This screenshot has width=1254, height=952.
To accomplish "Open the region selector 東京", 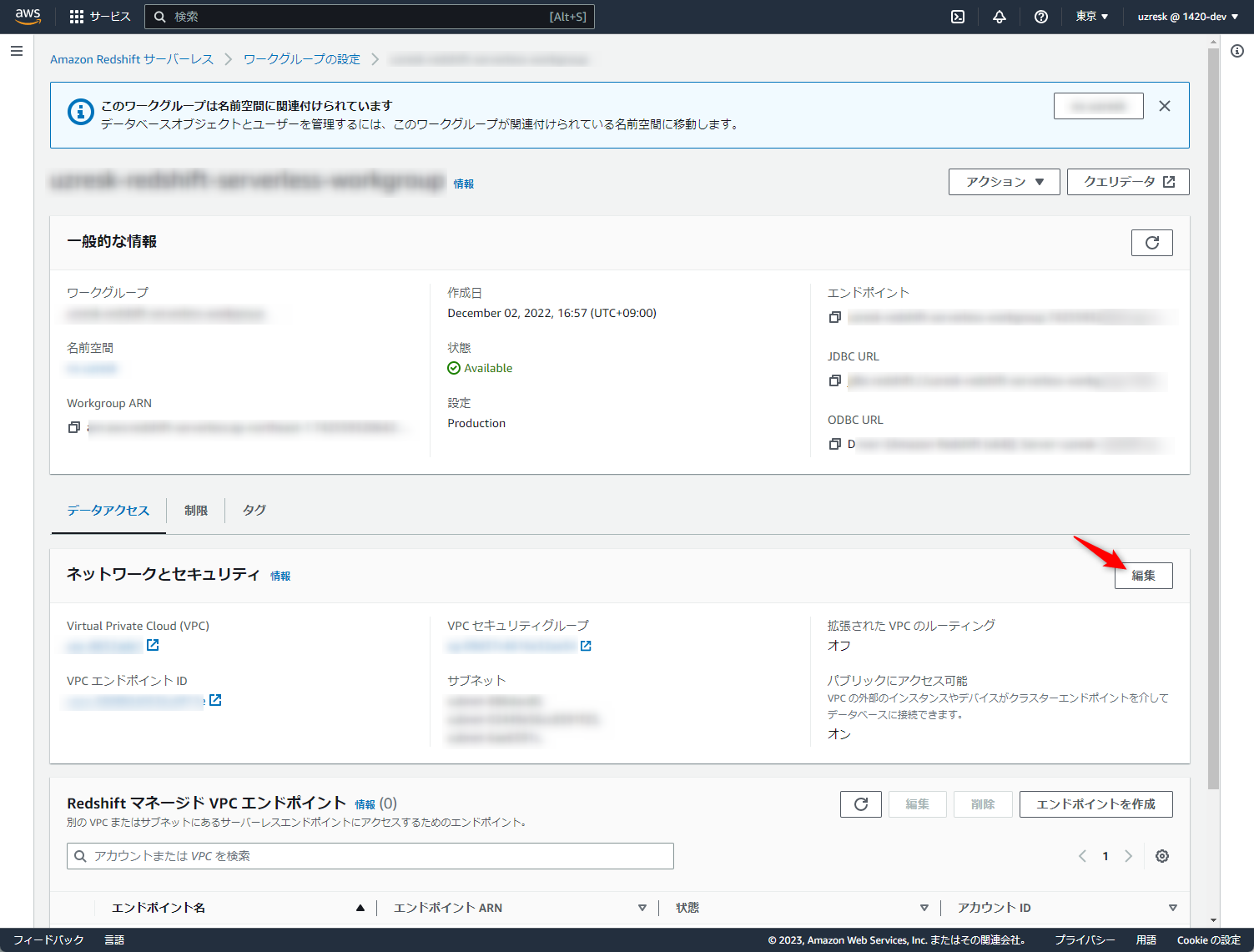I will click(1092, 17).
